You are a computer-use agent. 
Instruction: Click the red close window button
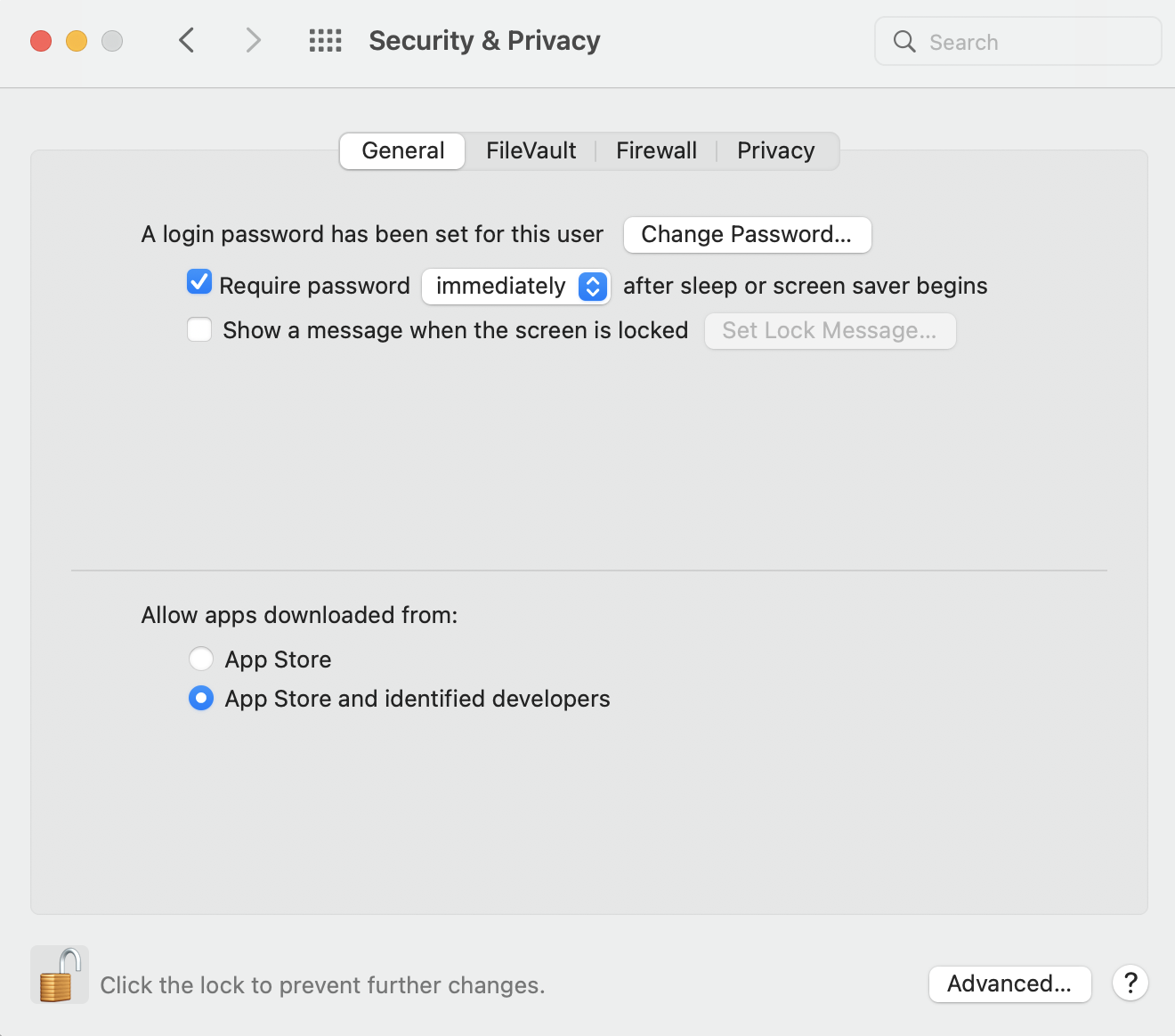[x=41, y=41]
